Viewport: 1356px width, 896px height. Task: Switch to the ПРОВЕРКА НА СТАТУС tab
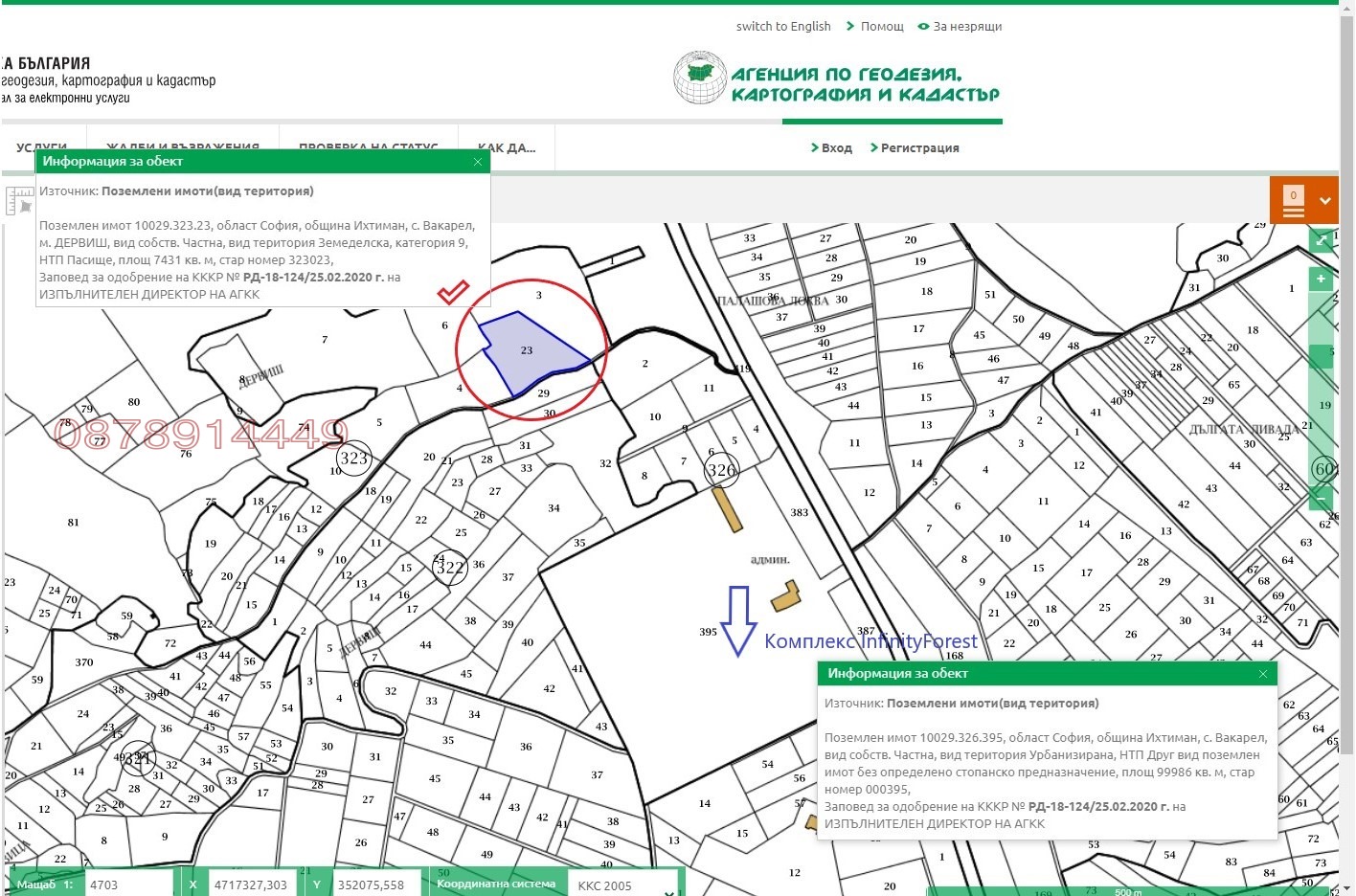tap(369, 146)
